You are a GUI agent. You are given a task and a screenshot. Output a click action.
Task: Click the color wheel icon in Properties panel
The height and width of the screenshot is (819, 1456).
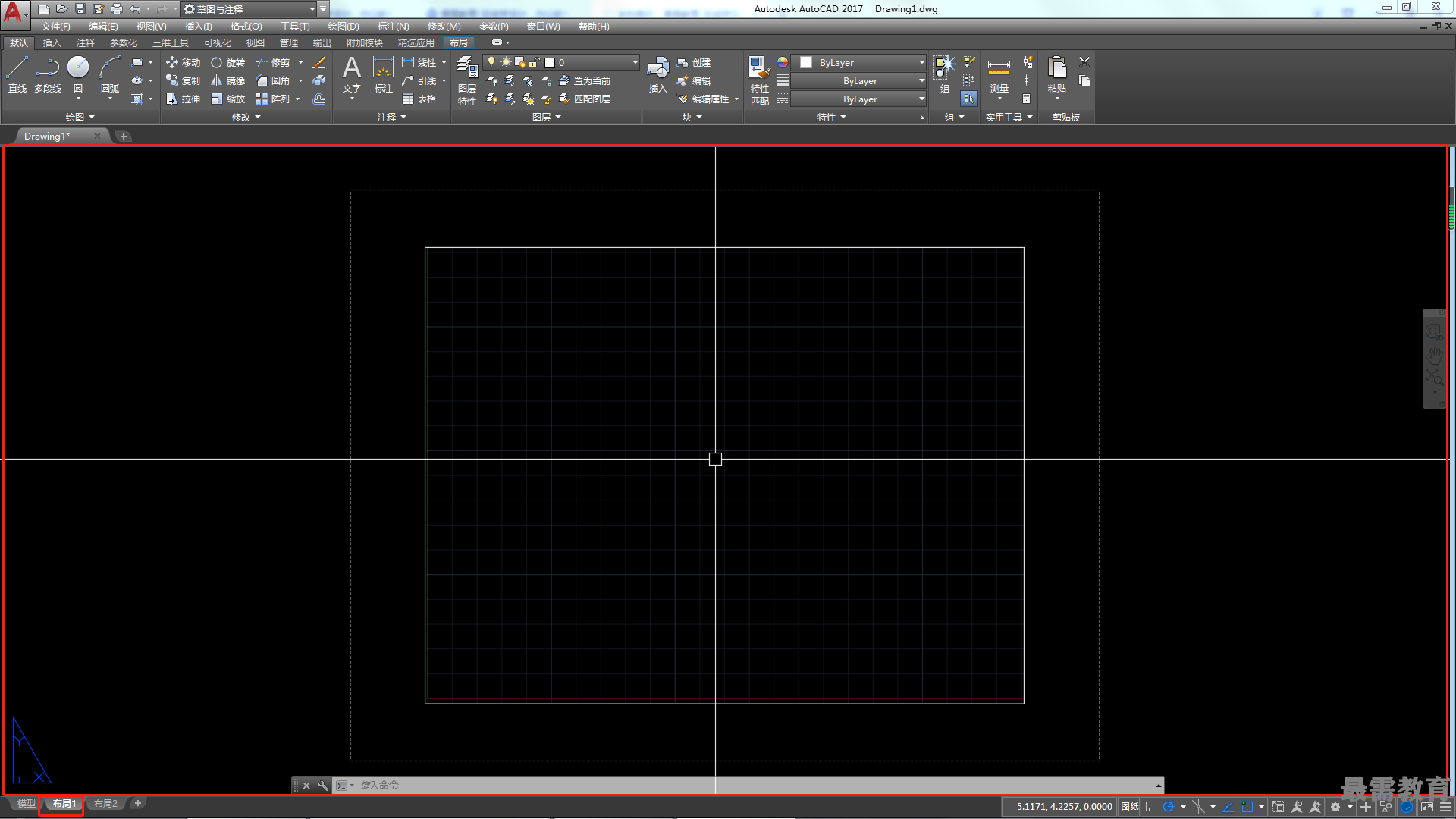tap(783, 62)
